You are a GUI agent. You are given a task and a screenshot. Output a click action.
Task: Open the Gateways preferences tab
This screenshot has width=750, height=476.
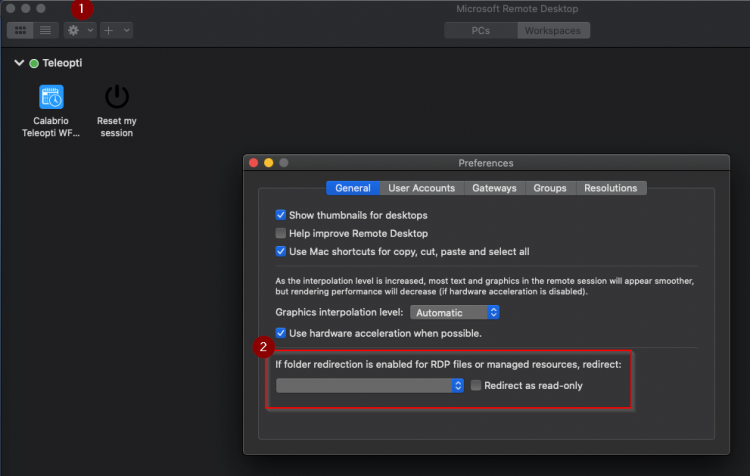click(494, 188)
